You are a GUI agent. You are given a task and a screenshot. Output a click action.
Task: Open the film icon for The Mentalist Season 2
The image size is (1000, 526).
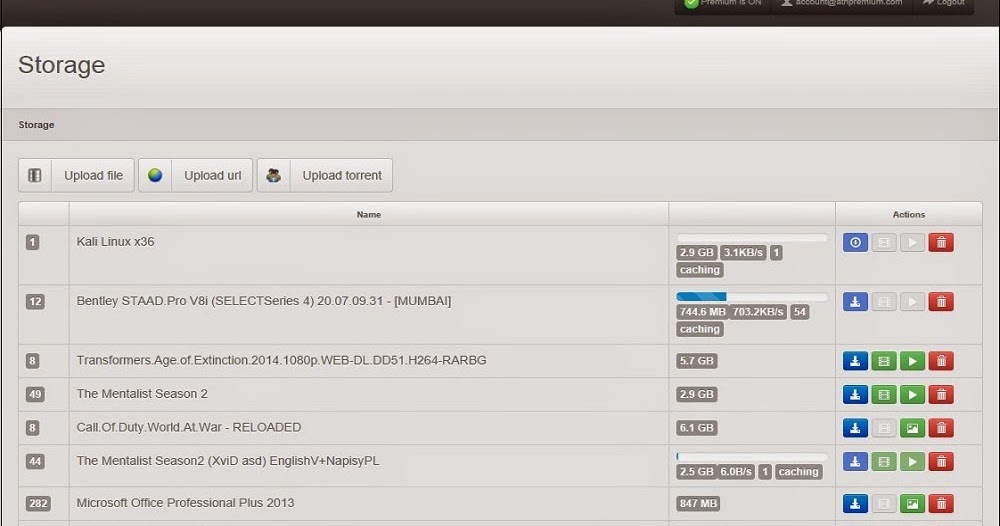tap(884, 395)
